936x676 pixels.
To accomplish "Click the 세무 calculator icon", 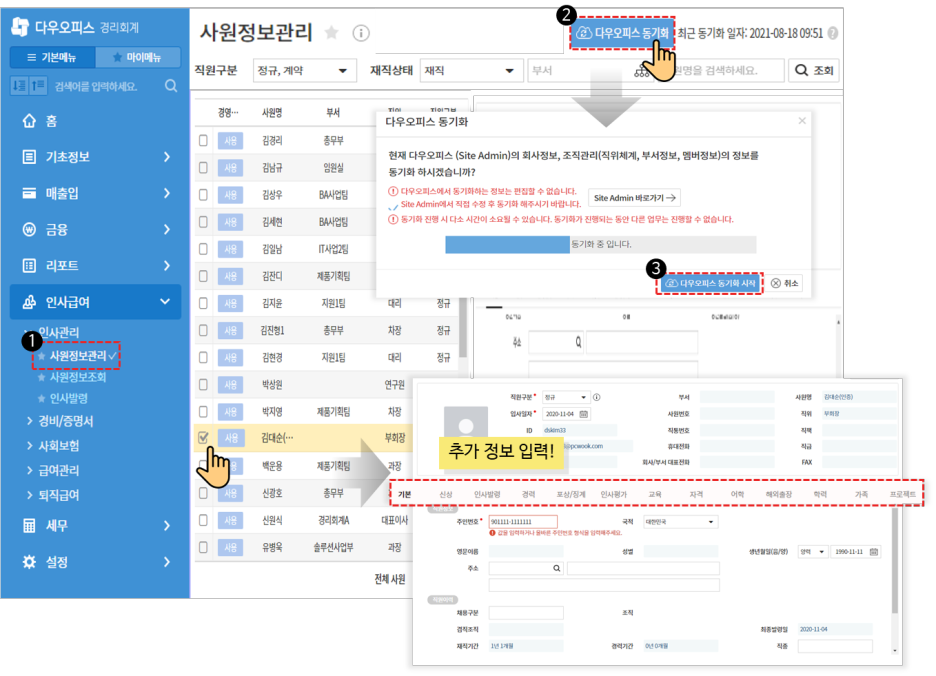I will 29,526.
